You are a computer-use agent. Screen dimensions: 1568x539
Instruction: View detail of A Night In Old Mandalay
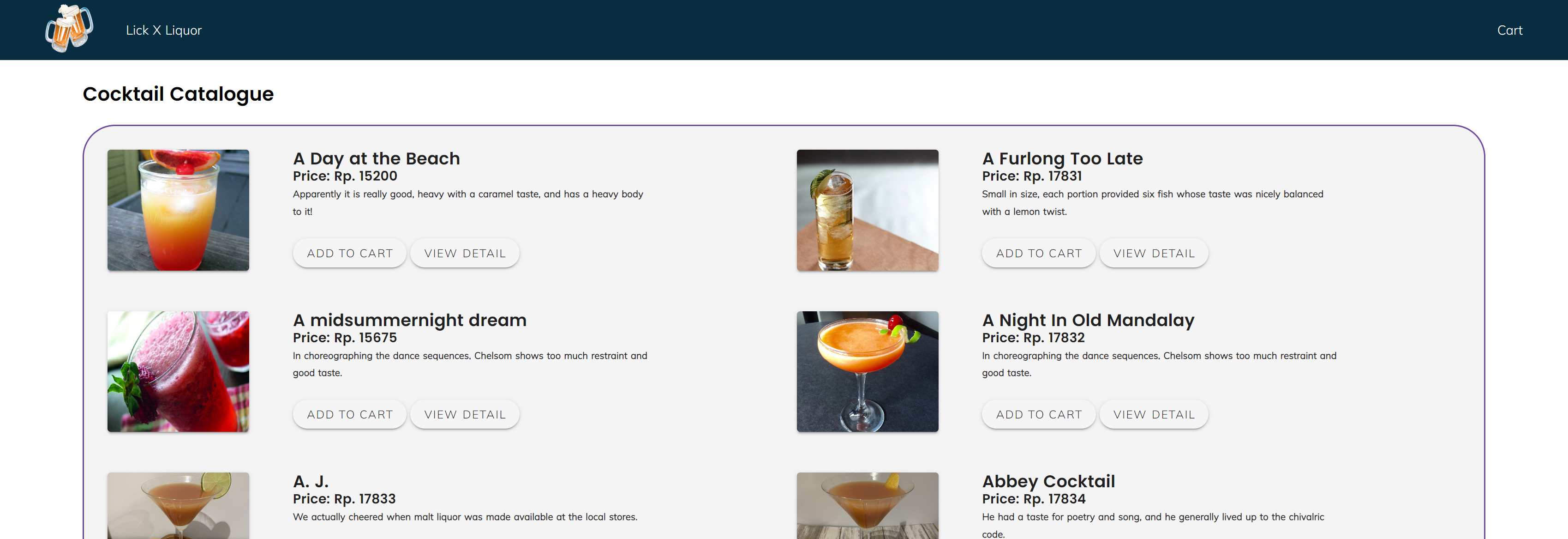[x=1154, y=413]
